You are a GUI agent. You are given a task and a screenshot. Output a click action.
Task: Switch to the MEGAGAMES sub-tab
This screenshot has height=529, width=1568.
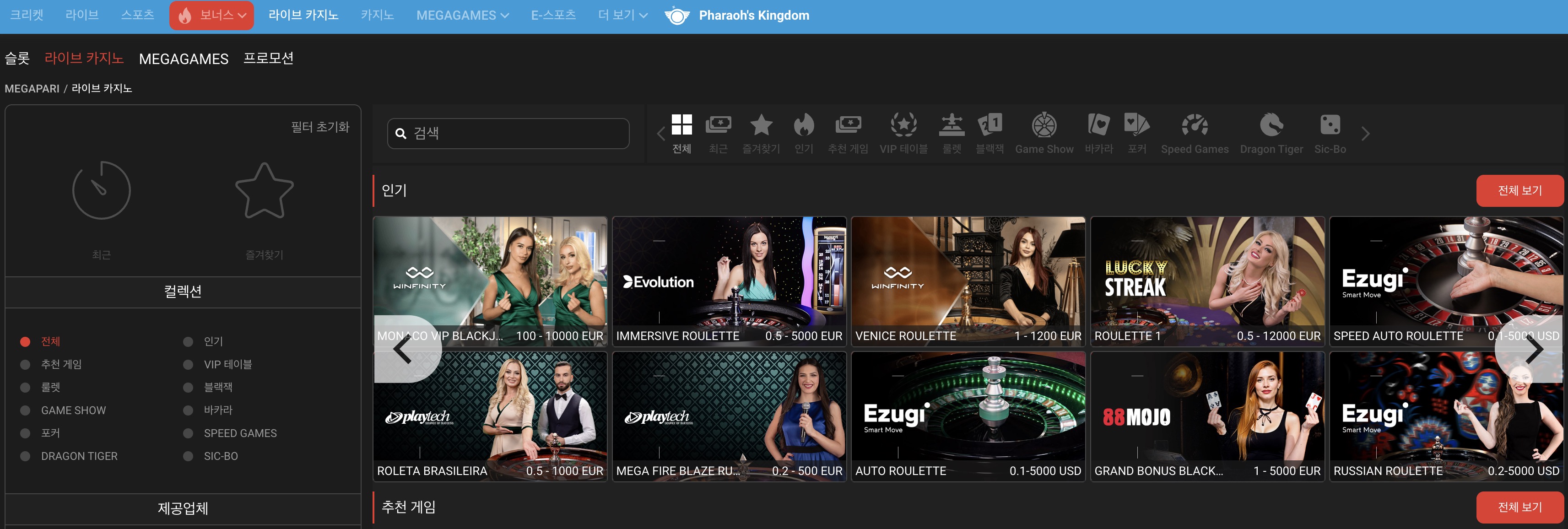click(184, 59)
